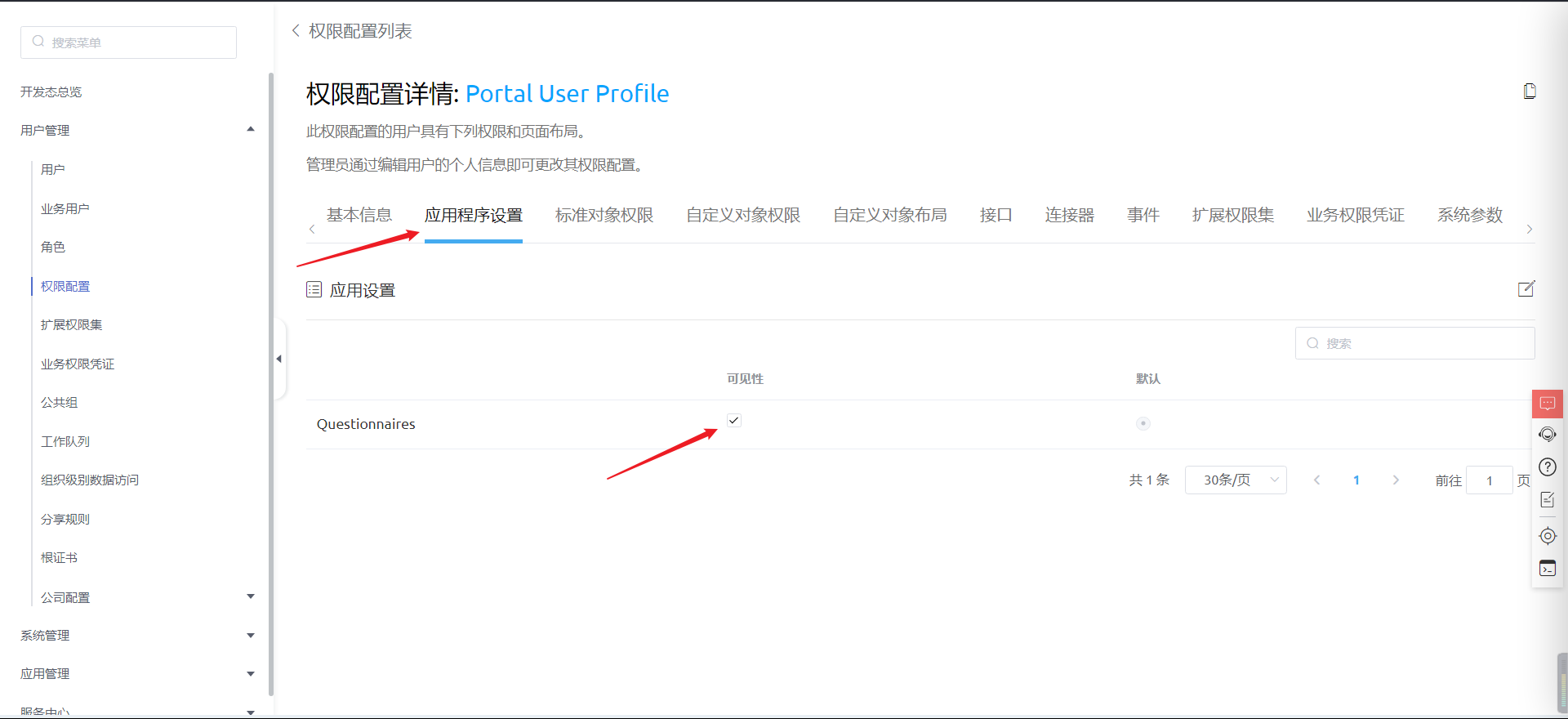Open the 自定义对象布局 tab
The height and width of the screenshot is (719, 1568).
click(890, 215)
